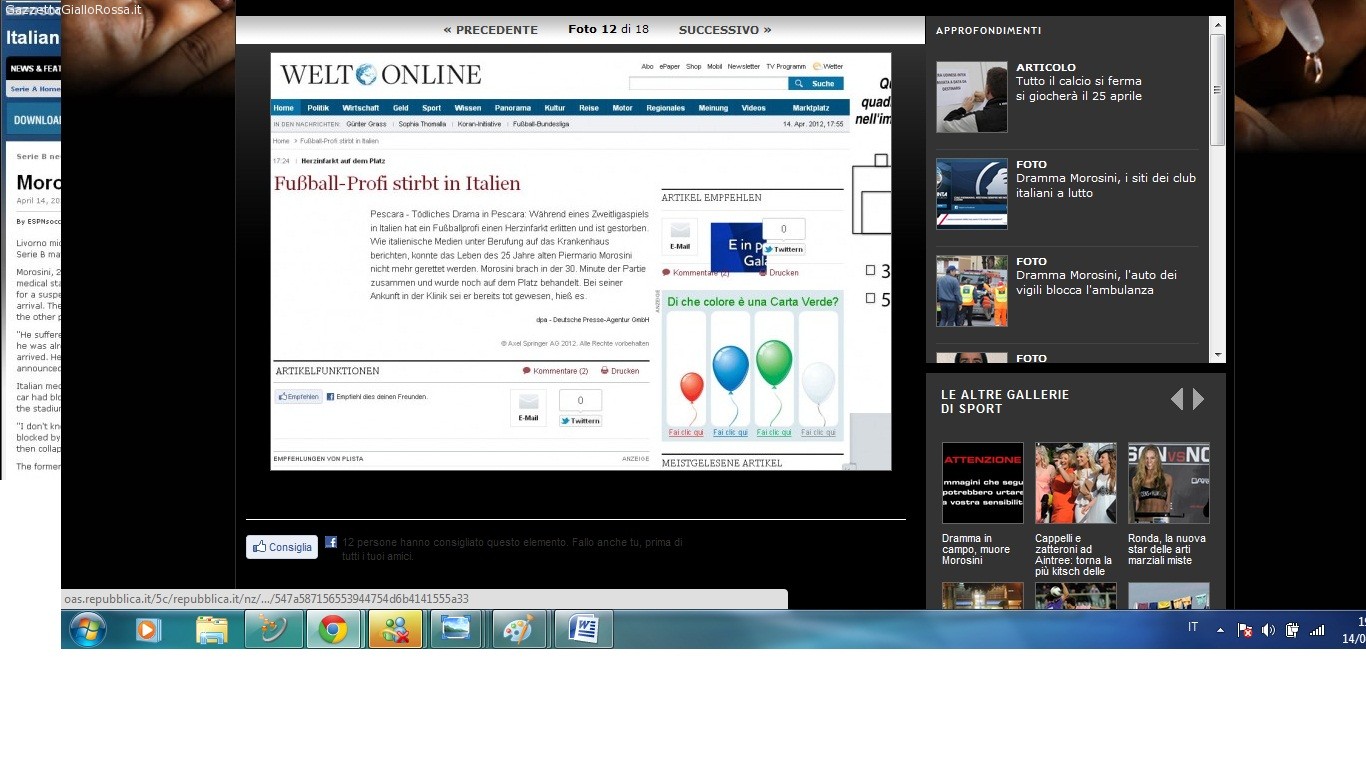Click the 'Fußball-Profi stirbt in Italien' headline
The image size is (1366, 768).
397,183
